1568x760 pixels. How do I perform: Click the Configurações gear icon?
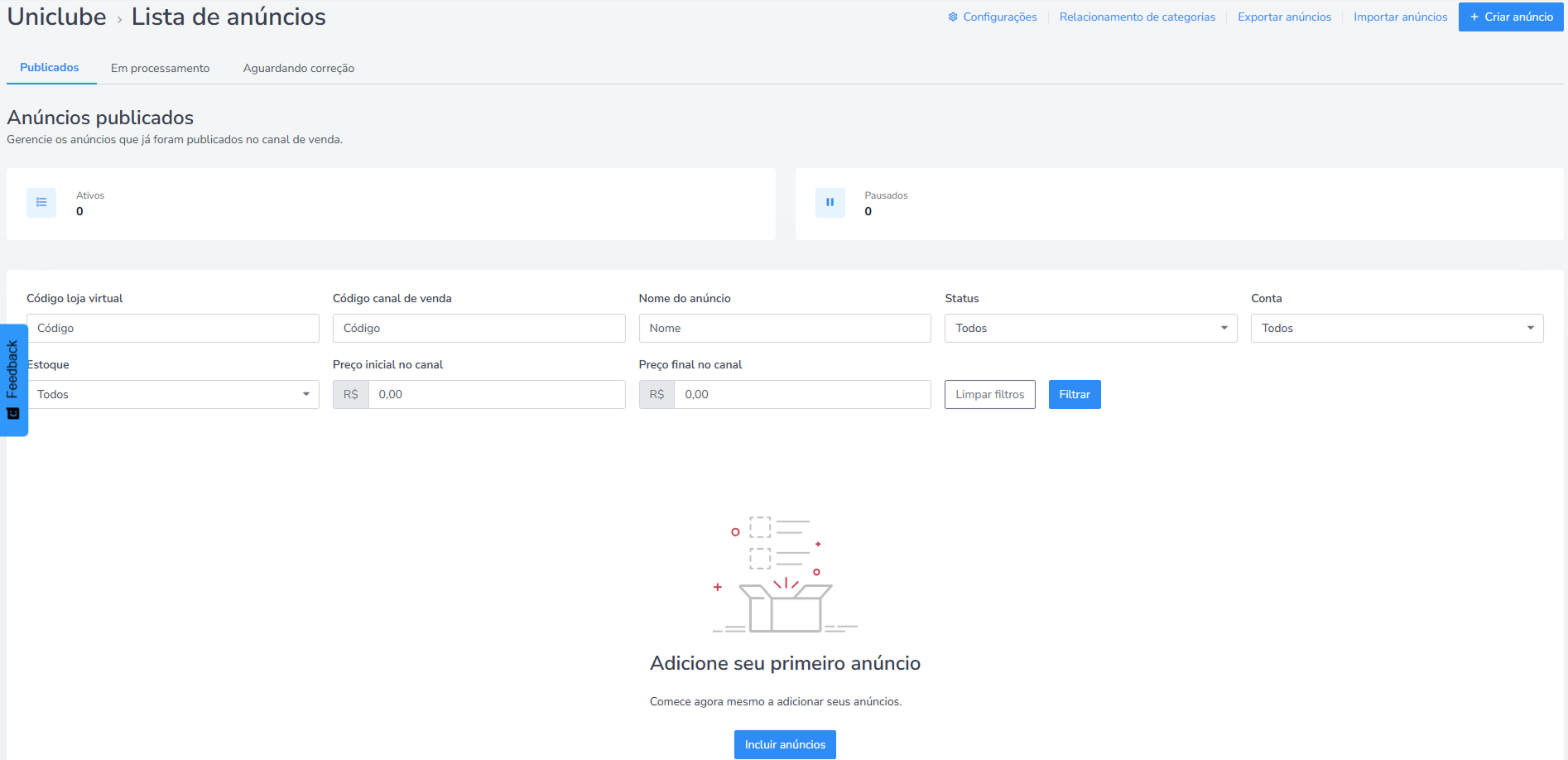click(x=953, y=17)
